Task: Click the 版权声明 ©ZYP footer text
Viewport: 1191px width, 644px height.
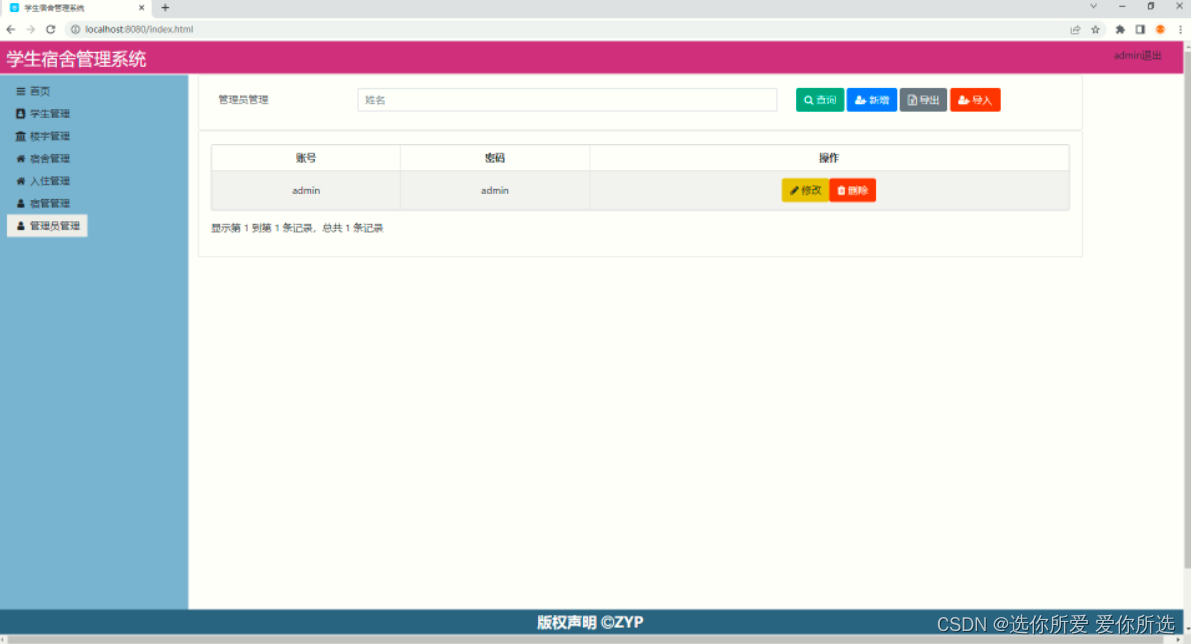Action: coord(590,623)
